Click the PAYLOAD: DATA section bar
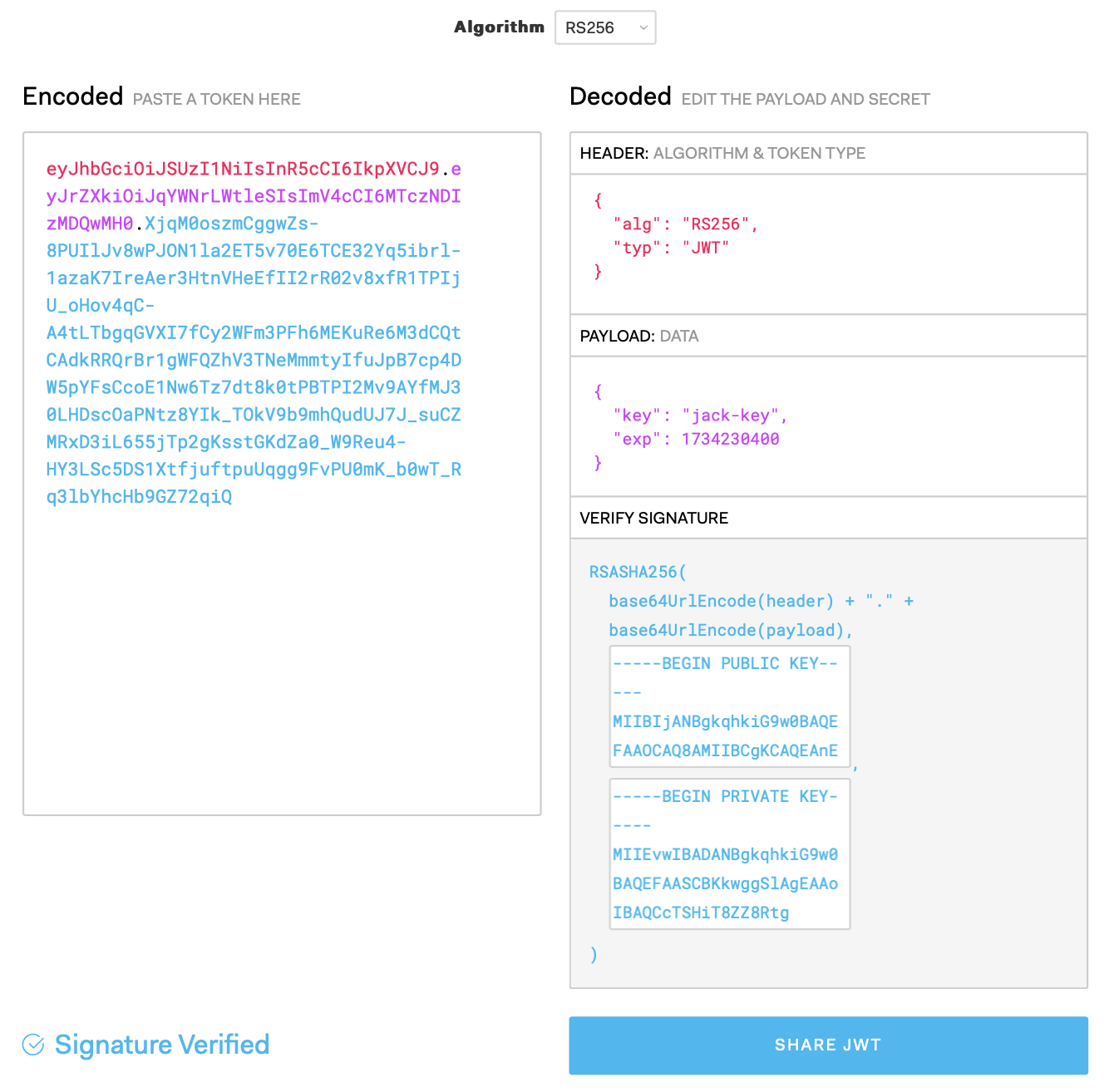This screenshot has height=1092, width=1109. click(827, 336)
